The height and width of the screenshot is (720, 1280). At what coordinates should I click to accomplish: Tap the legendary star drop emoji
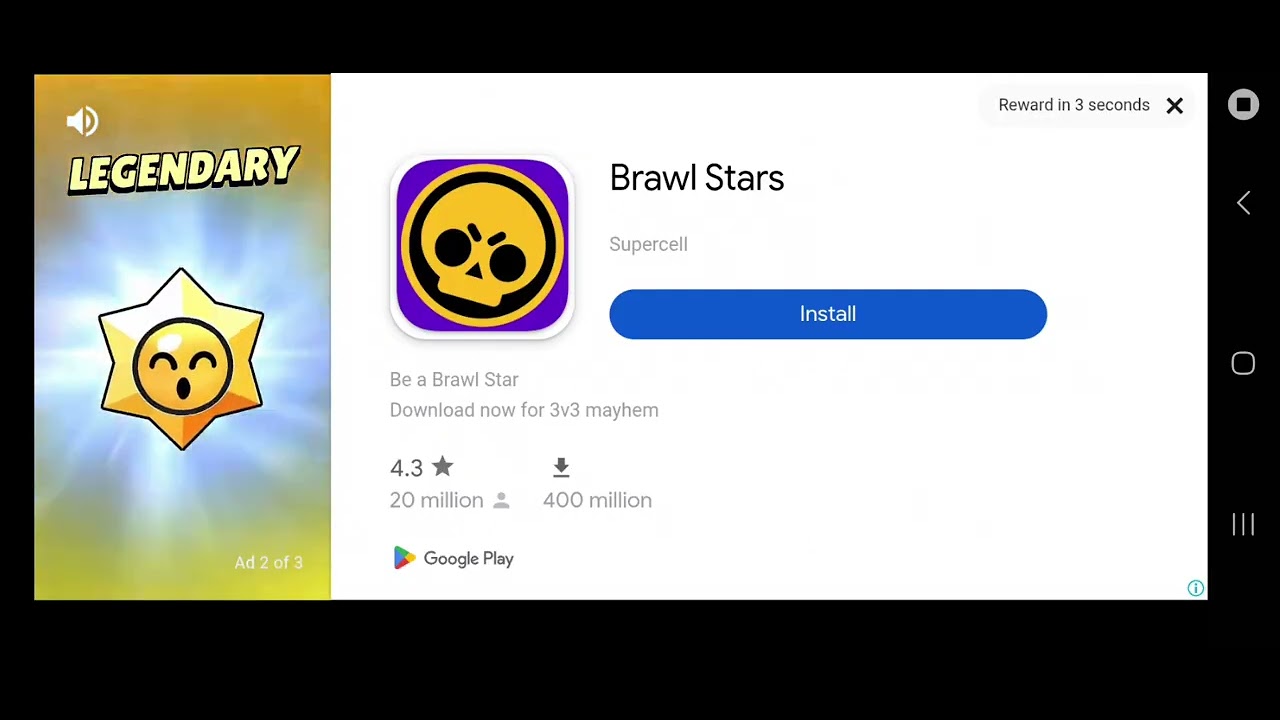pos(181,359)
